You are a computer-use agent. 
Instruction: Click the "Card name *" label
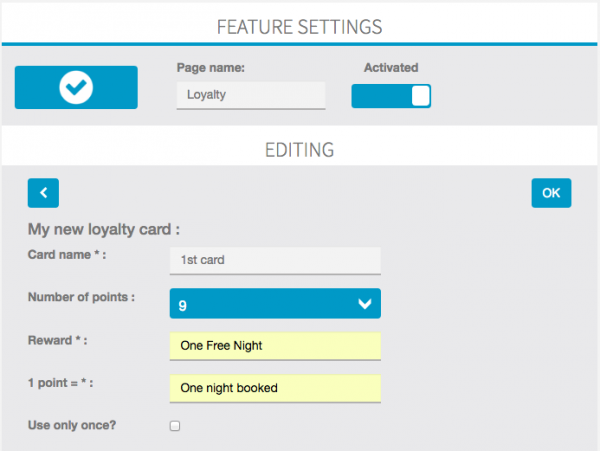(67, 255)
